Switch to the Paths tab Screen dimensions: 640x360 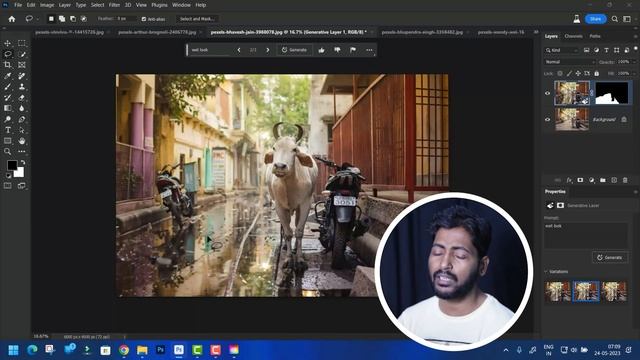point(595,36)
